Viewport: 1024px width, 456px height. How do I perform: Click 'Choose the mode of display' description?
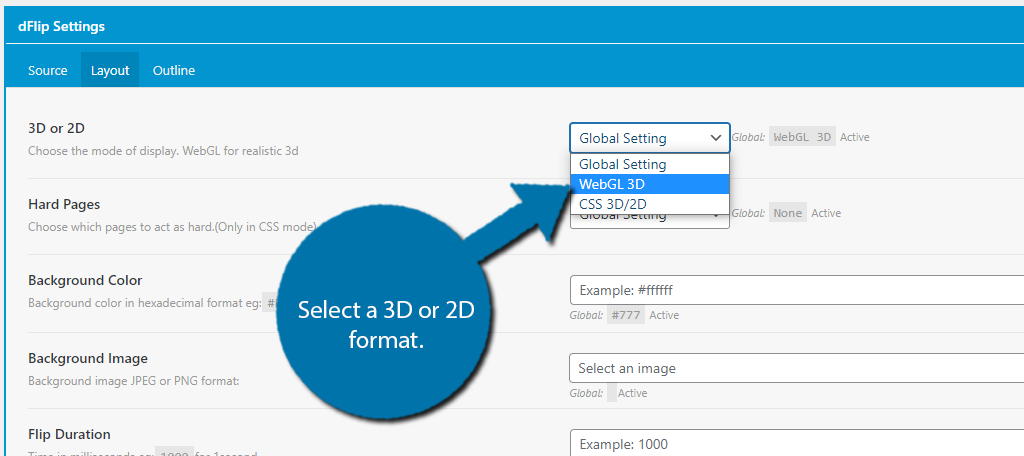(163, 151)
